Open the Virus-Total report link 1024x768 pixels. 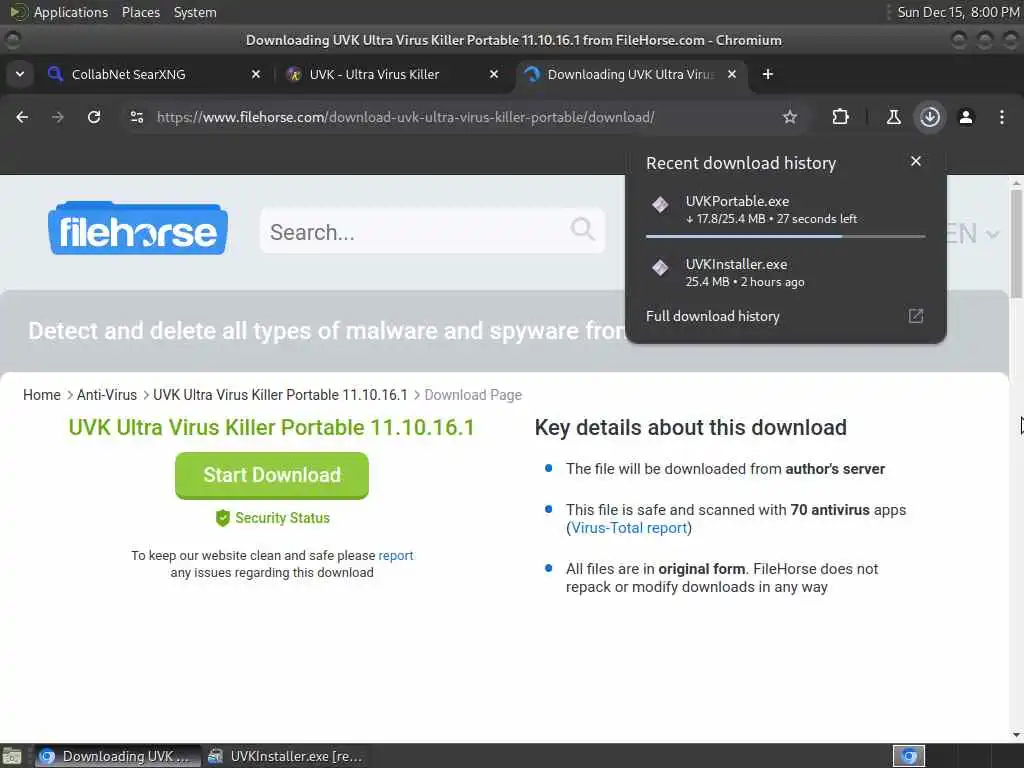tap(629, 528)
